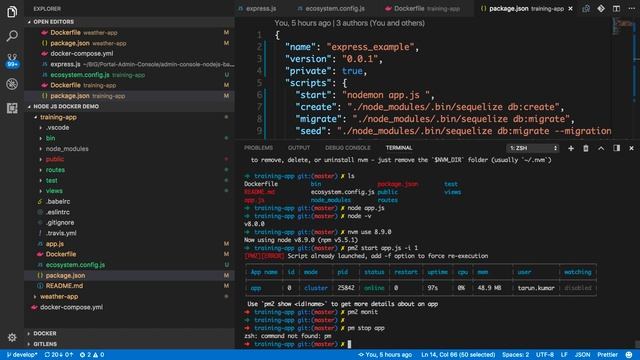Expand the GITLENS section
Screen dimensions: 640x360
click(129, 344)
